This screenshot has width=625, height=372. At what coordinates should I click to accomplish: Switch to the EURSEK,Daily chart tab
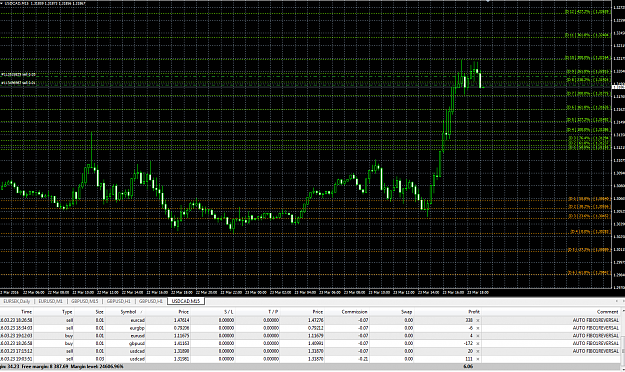[17, 301]
